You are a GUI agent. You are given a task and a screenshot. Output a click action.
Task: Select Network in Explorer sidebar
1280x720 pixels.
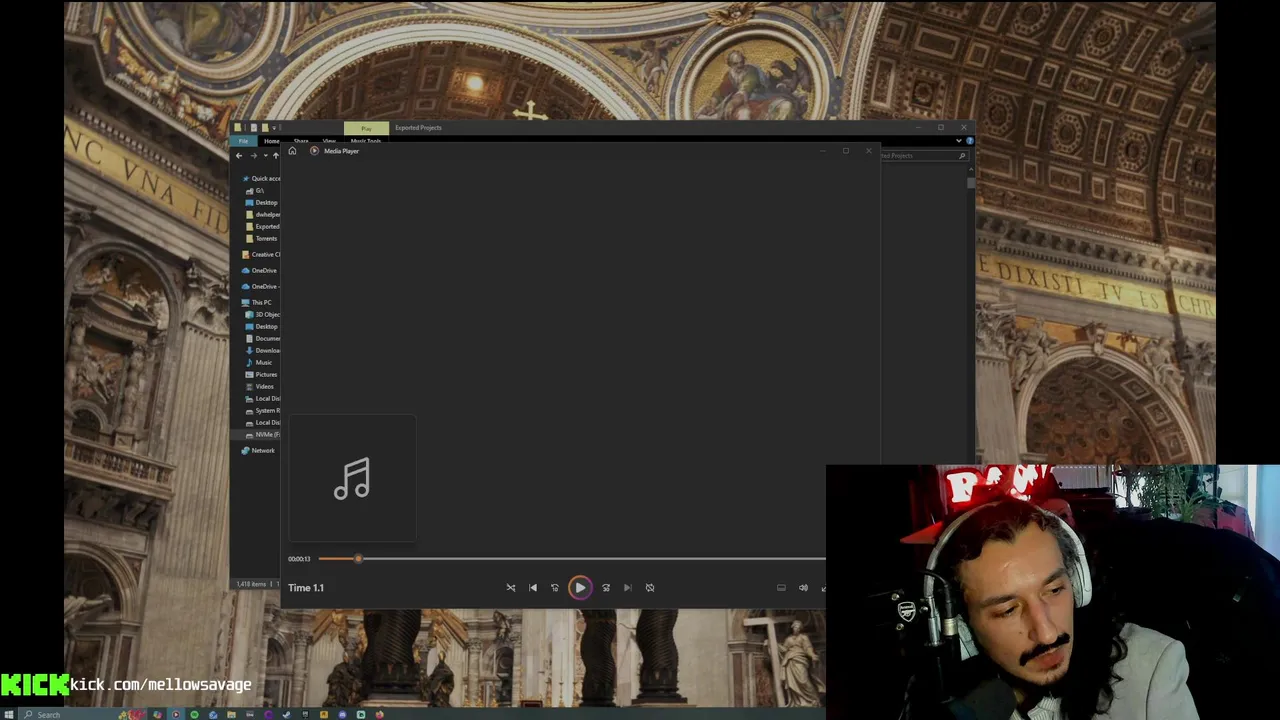(258, 451)
